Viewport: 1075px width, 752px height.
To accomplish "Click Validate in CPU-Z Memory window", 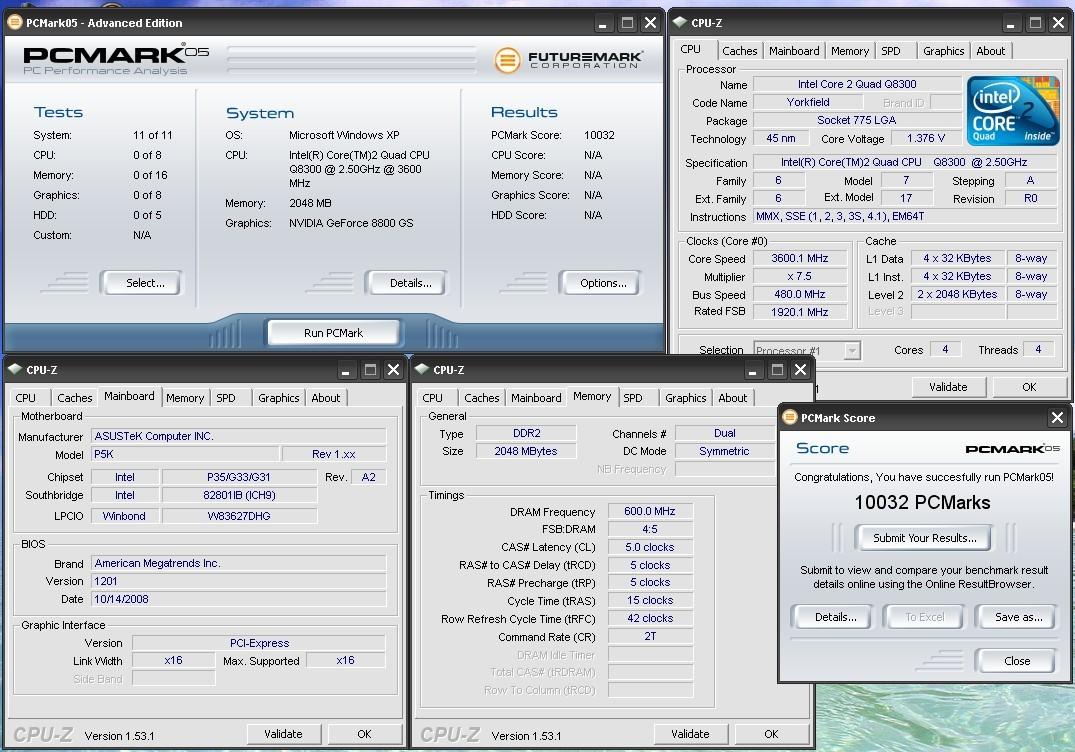I will point(690,734).
